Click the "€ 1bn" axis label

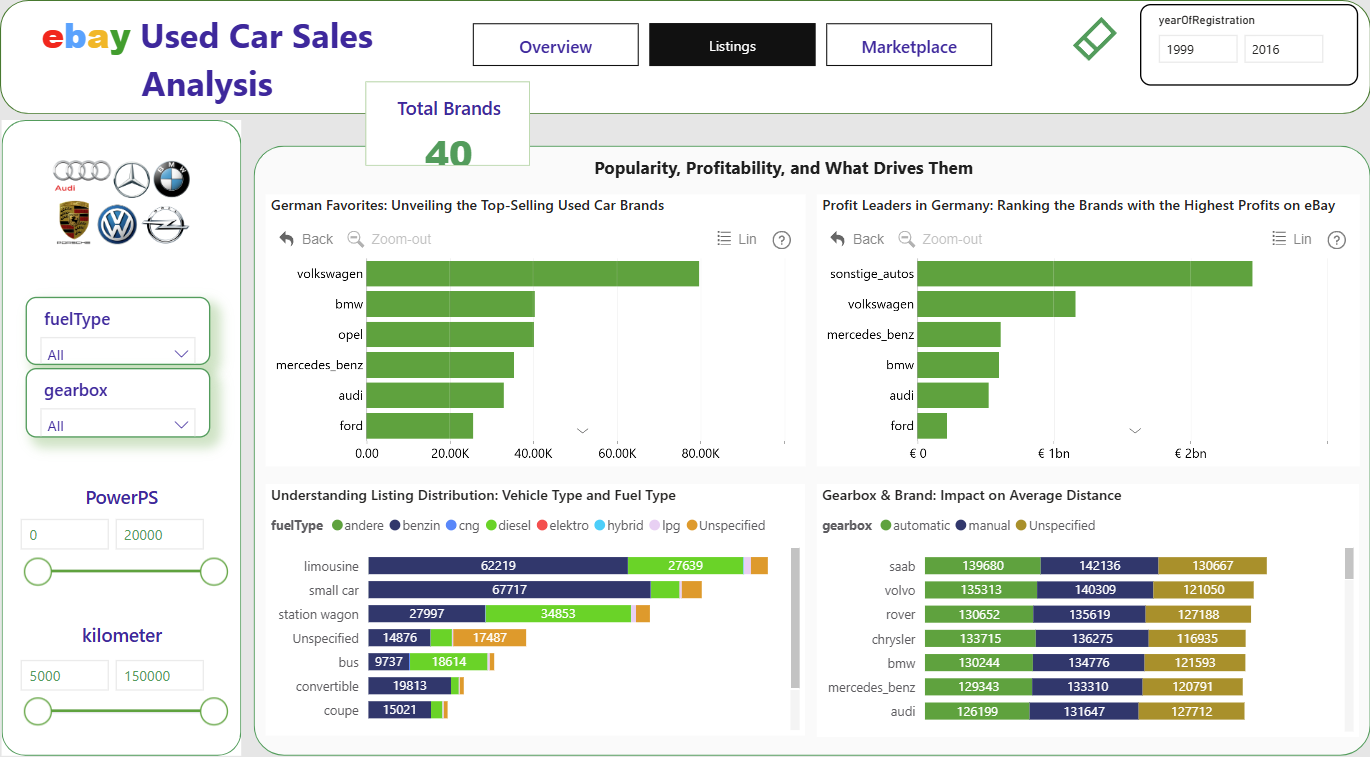(1053, 453)
